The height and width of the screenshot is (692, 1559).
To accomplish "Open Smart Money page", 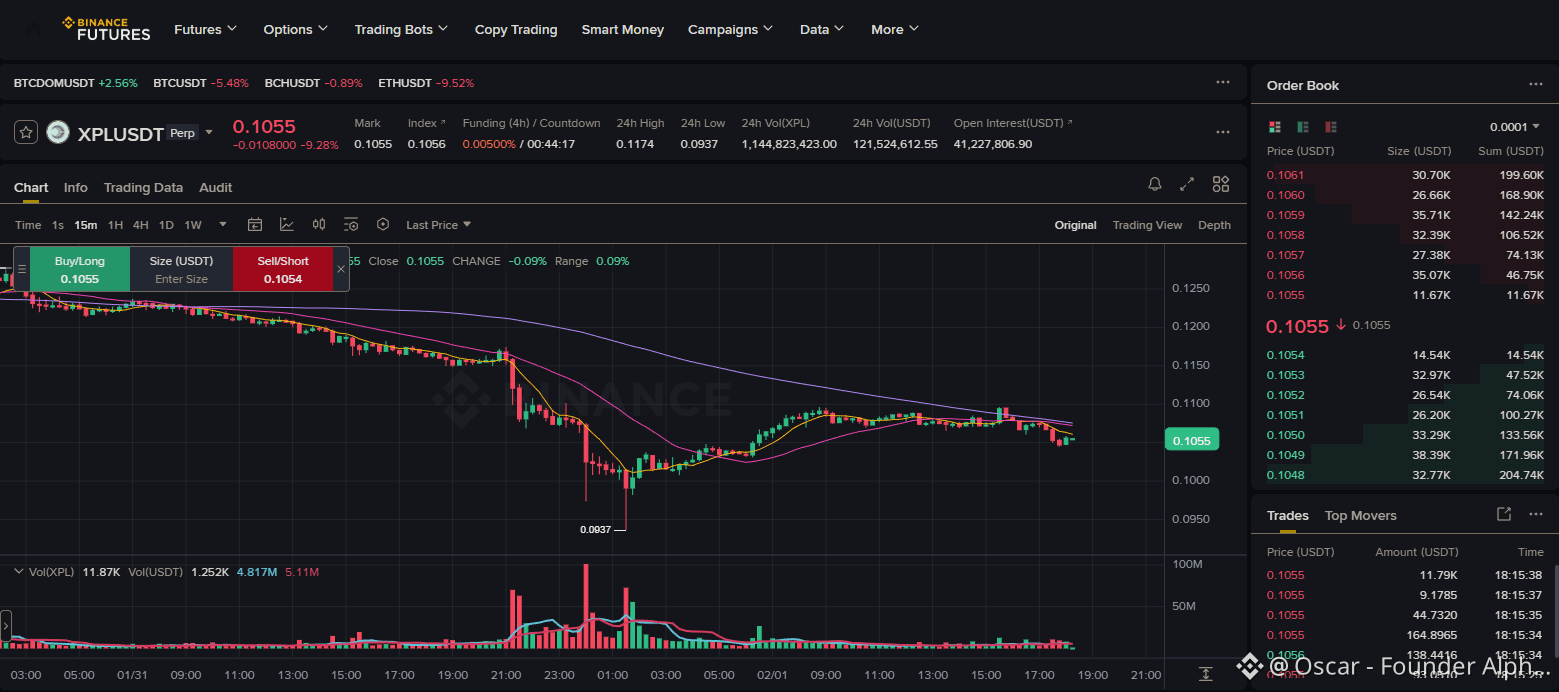I will coord(623,29).
